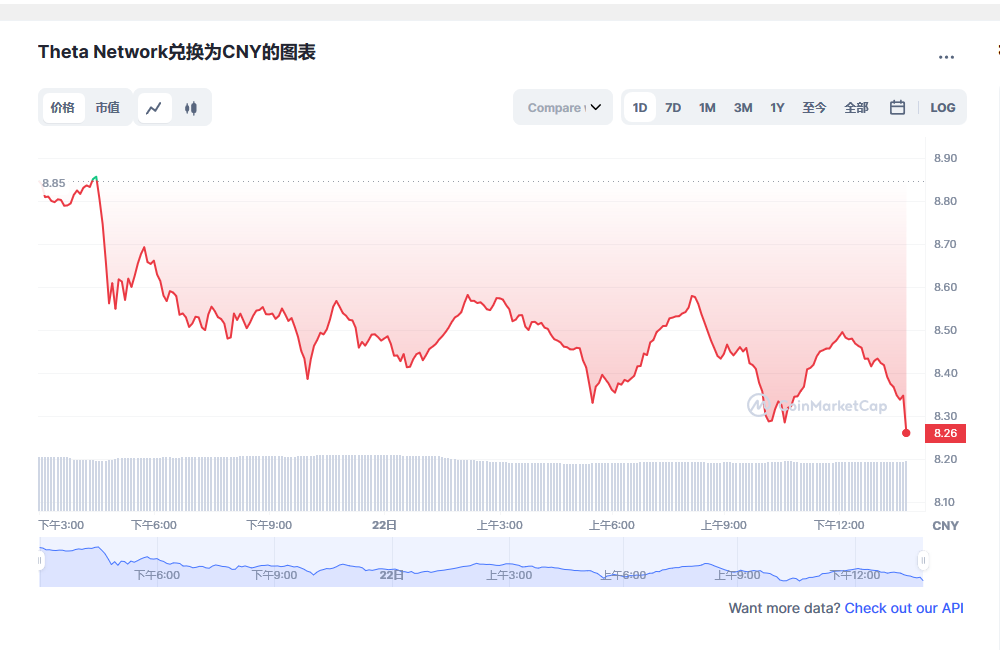1000x650 pixels.
Task: Open the three-dot more options menu
Action: click(x=946, y=57)
